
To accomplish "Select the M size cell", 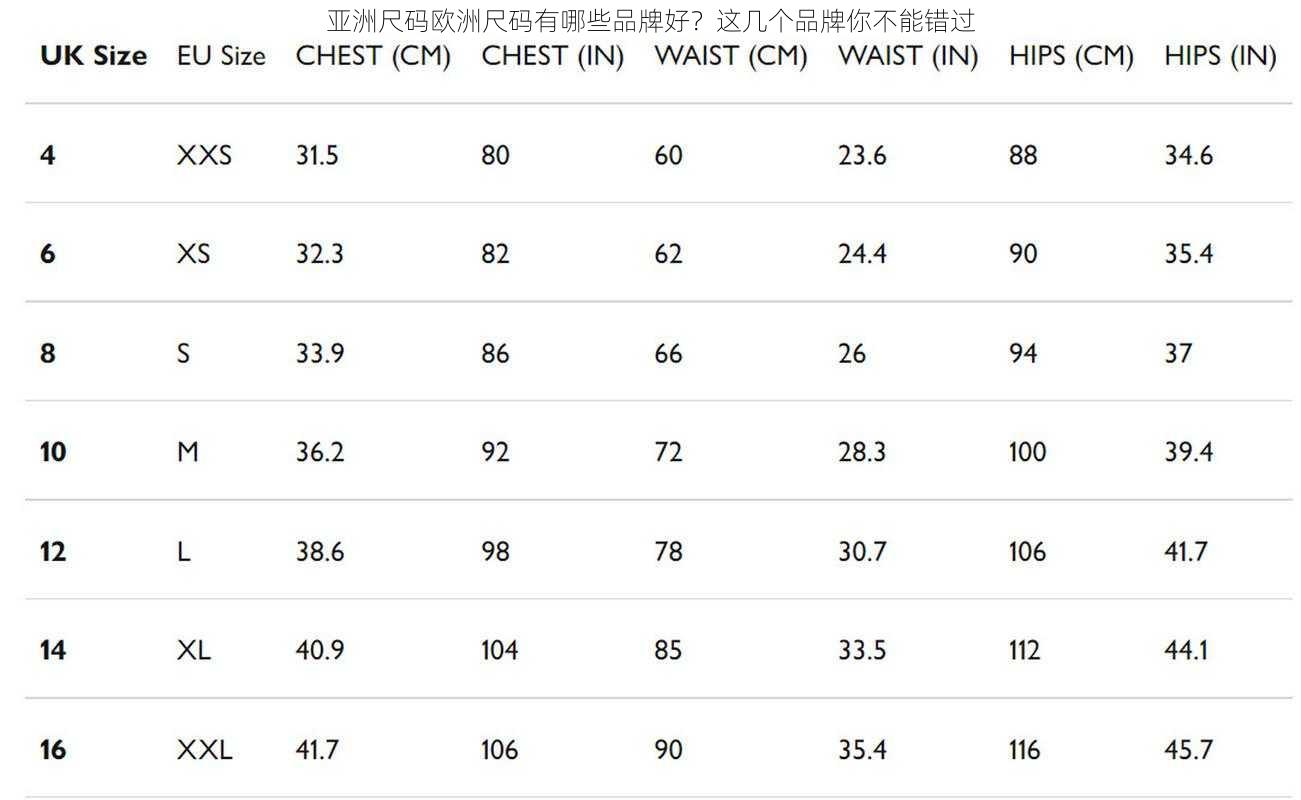I will click(188, 452).
